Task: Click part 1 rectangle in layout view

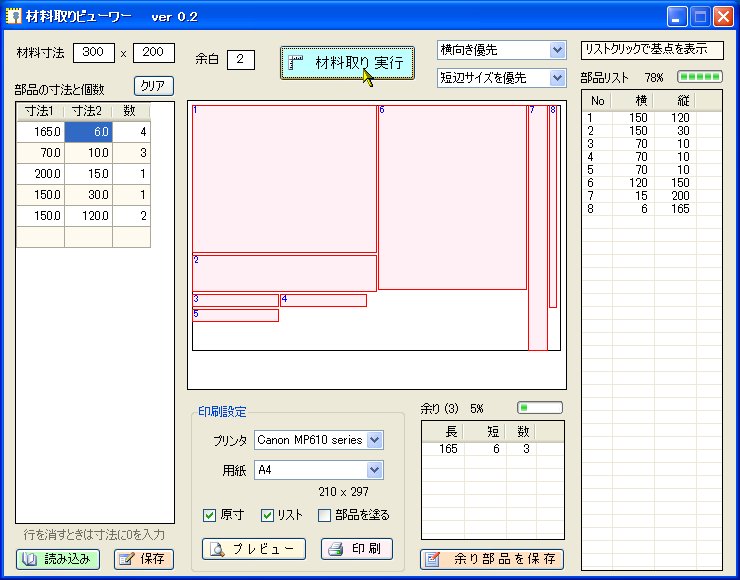Action: point(285,179)
